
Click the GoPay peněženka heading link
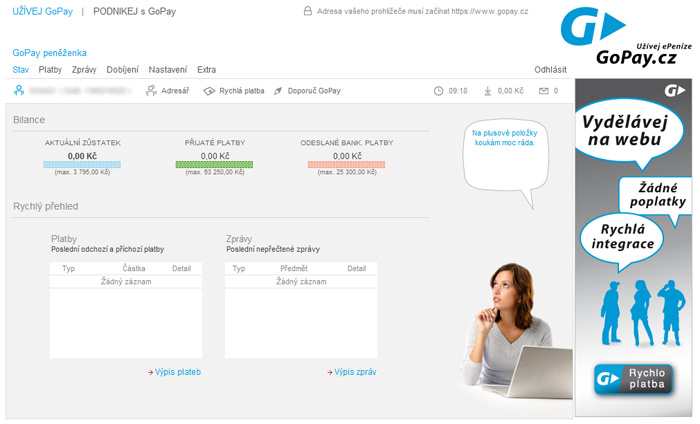tap(50, 53)
